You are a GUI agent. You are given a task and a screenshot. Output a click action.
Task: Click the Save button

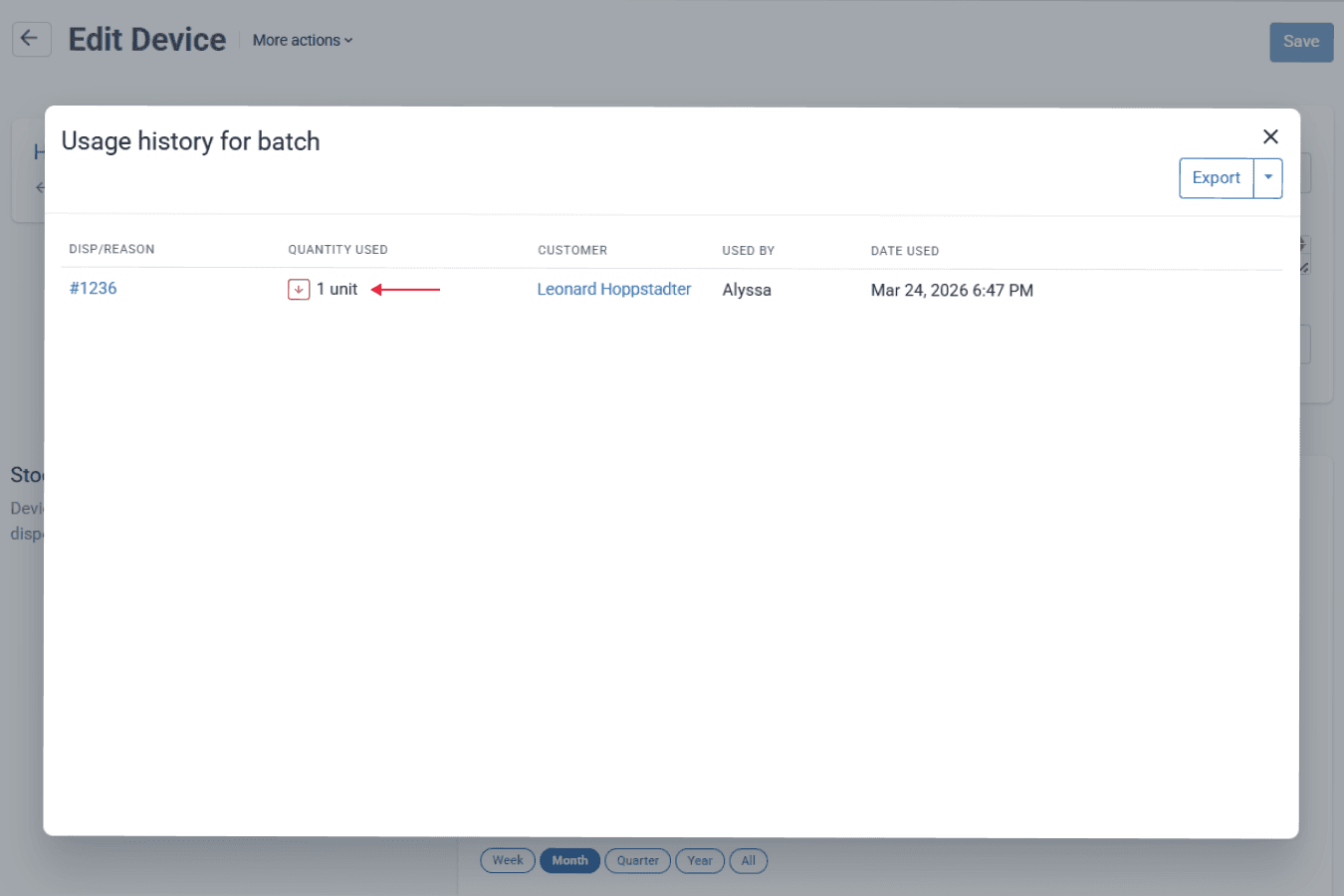(x=1301, y=42)
